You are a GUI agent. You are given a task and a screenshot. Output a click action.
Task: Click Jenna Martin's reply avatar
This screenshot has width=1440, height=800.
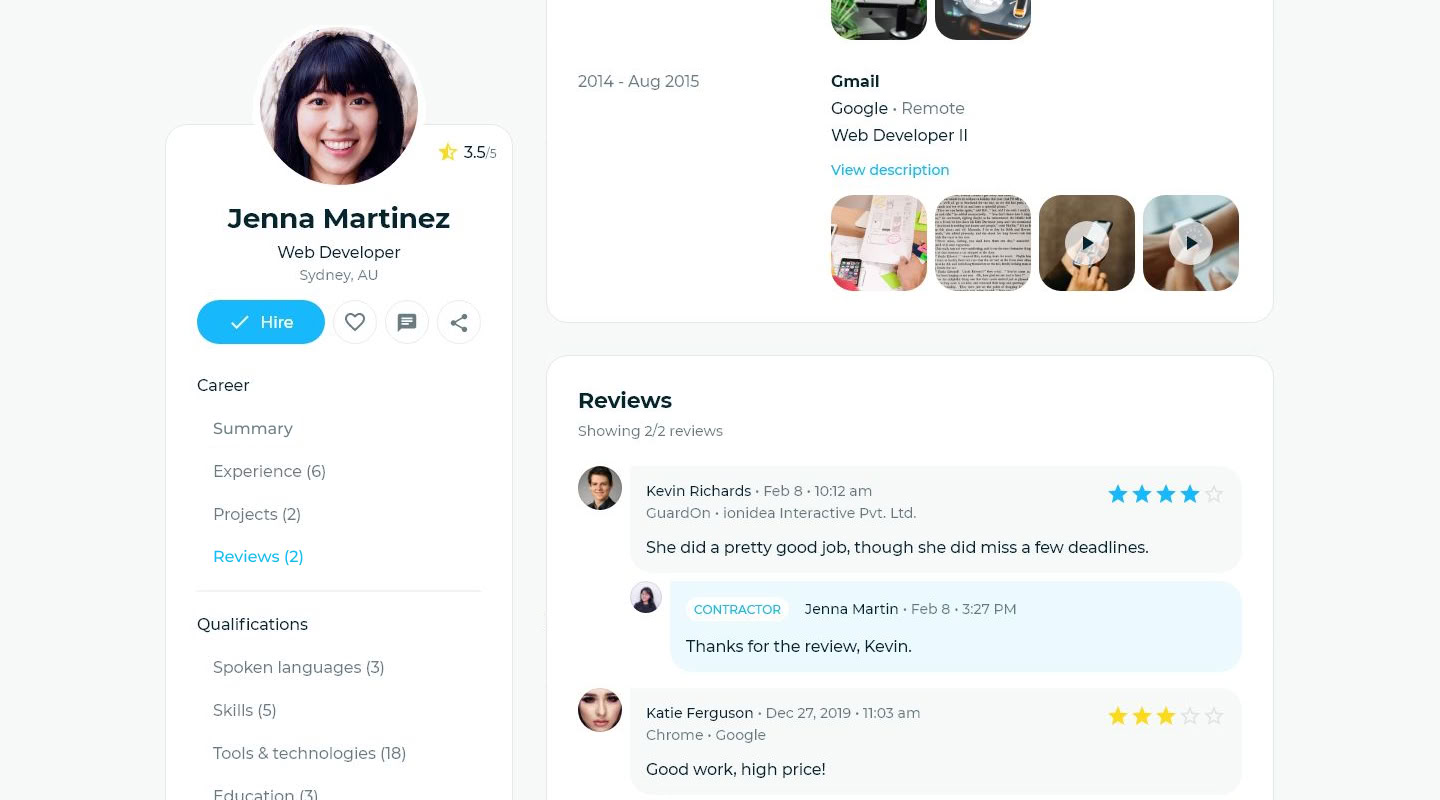click(x=646, y=597)
